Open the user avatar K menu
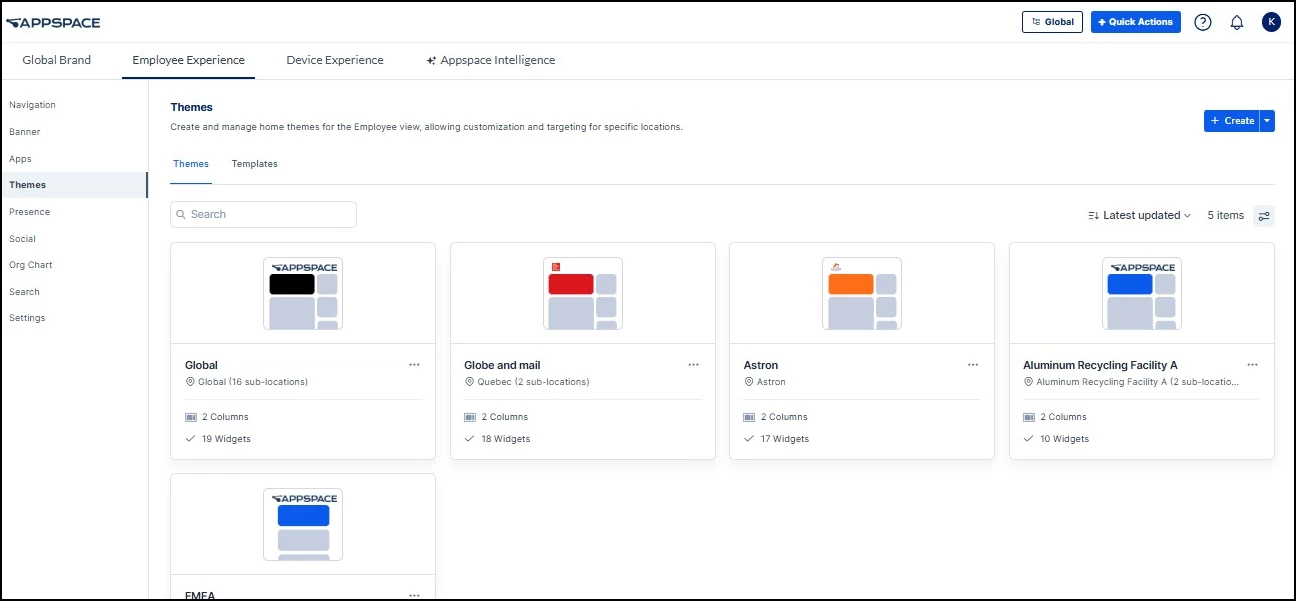The height and width of the screenshot is (601, 1296). coord(1271,22)
